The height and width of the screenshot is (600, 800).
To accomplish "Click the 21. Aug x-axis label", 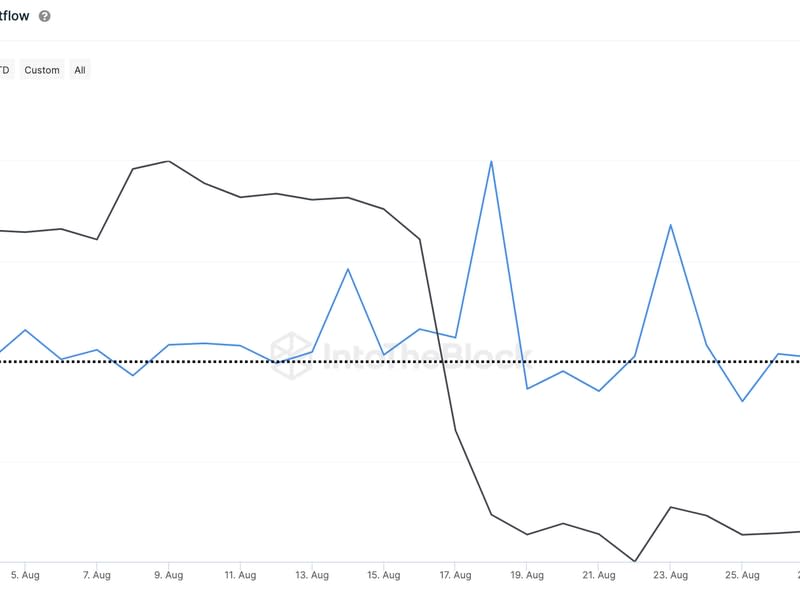I will coord(598,575).
